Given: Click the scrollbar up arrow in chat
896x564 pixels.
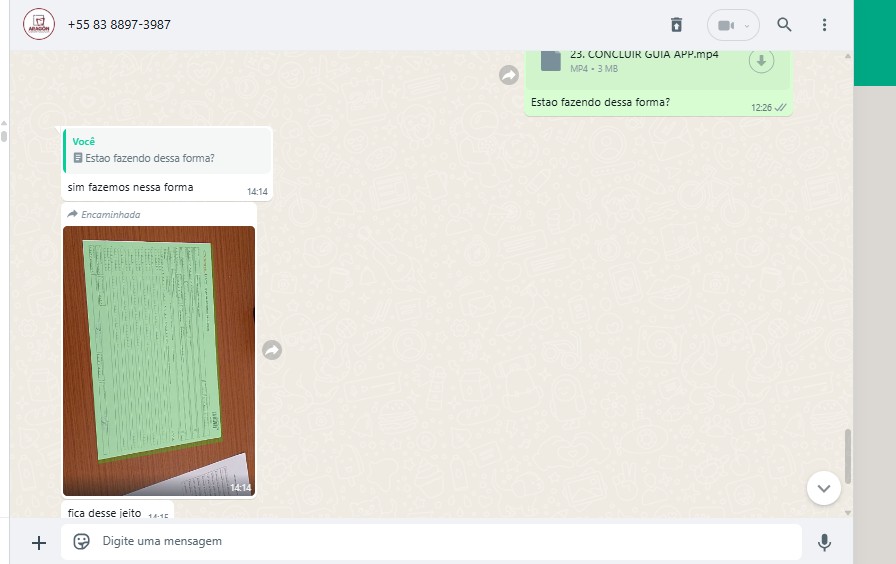Looking at the screenshot, I should pos(847,56).
